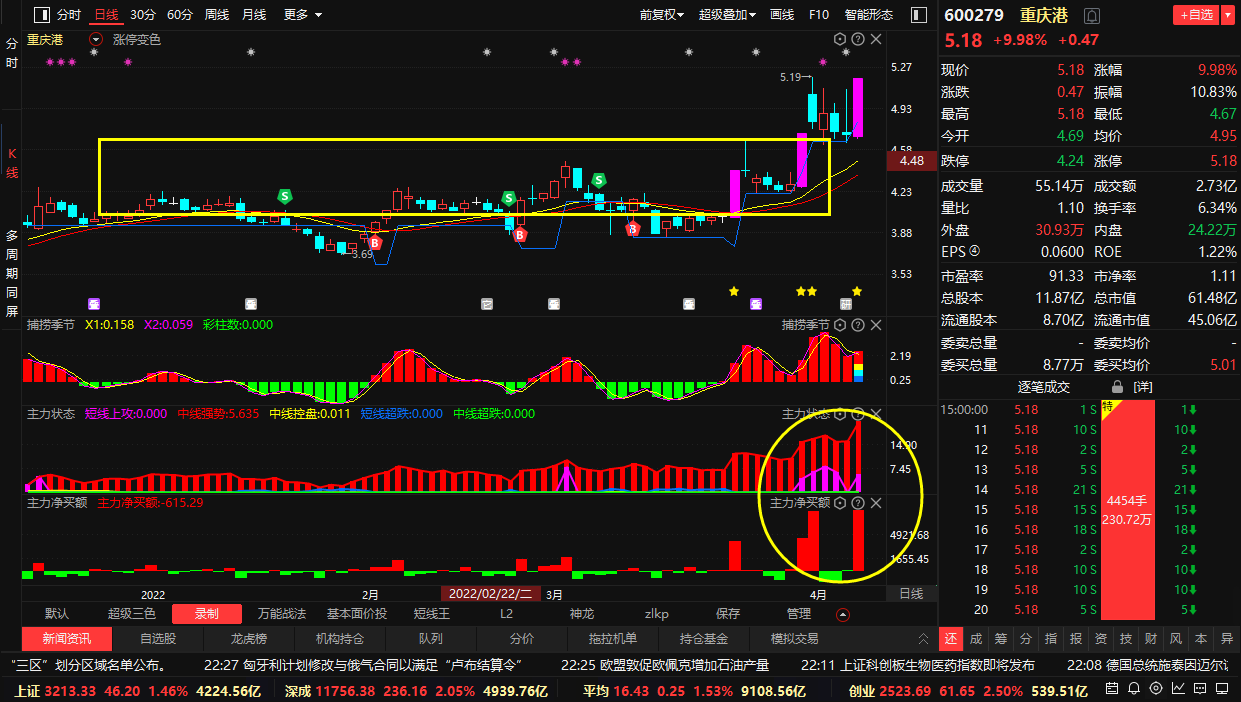Screen dimensions: 1241x702
Task: Click the green S sell marker near 2月
Action: coord(285,197)
